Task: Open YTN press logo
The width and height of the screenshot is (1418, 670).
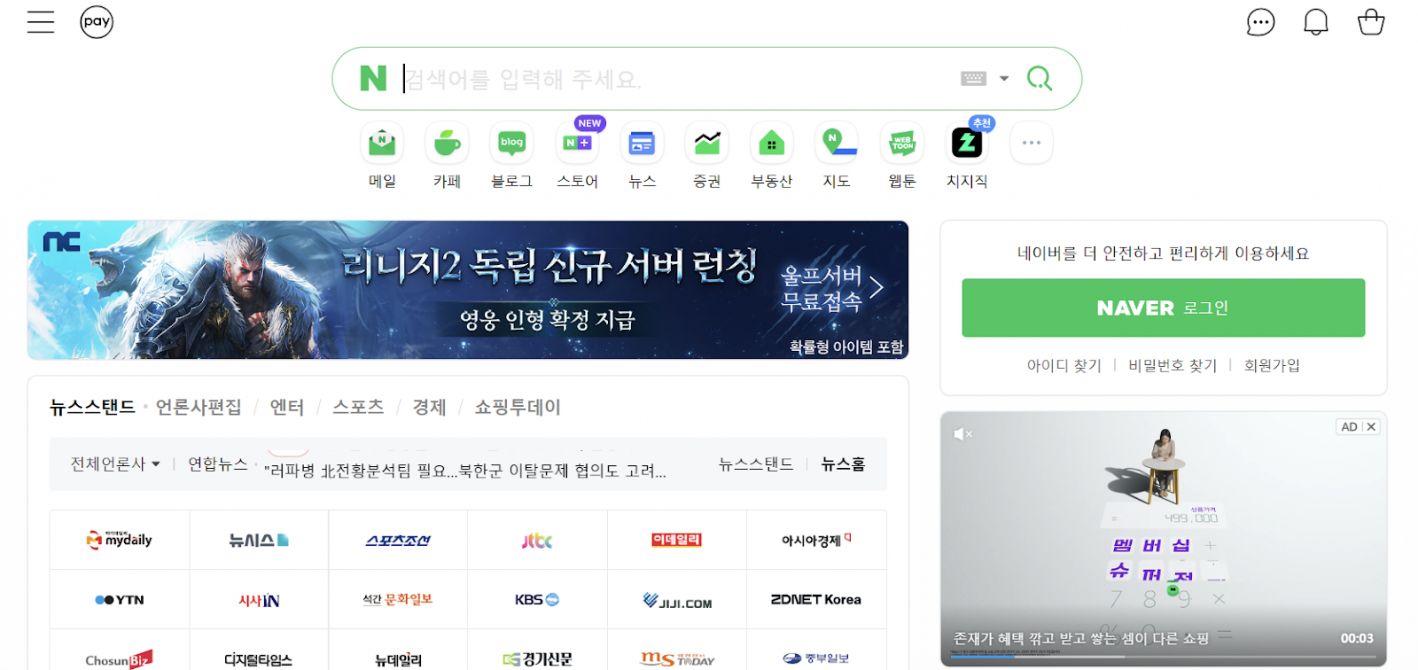Action: point(119,600)
